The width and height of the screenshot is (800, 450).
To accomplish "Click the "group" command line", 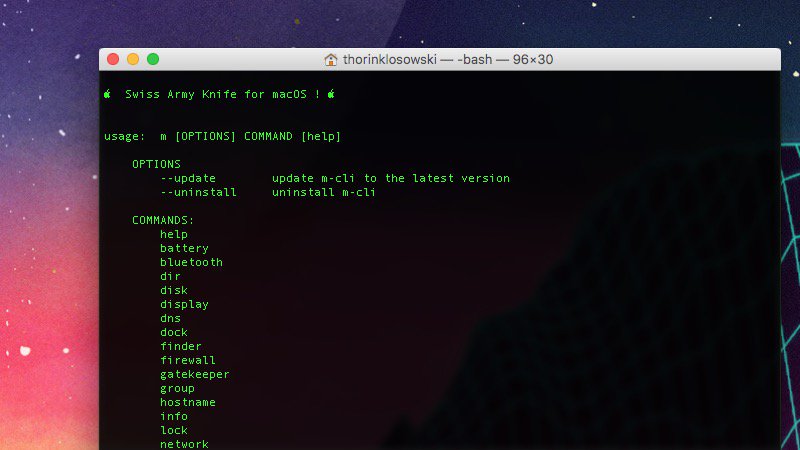I will pyautogui.click(x=178, y=388).
